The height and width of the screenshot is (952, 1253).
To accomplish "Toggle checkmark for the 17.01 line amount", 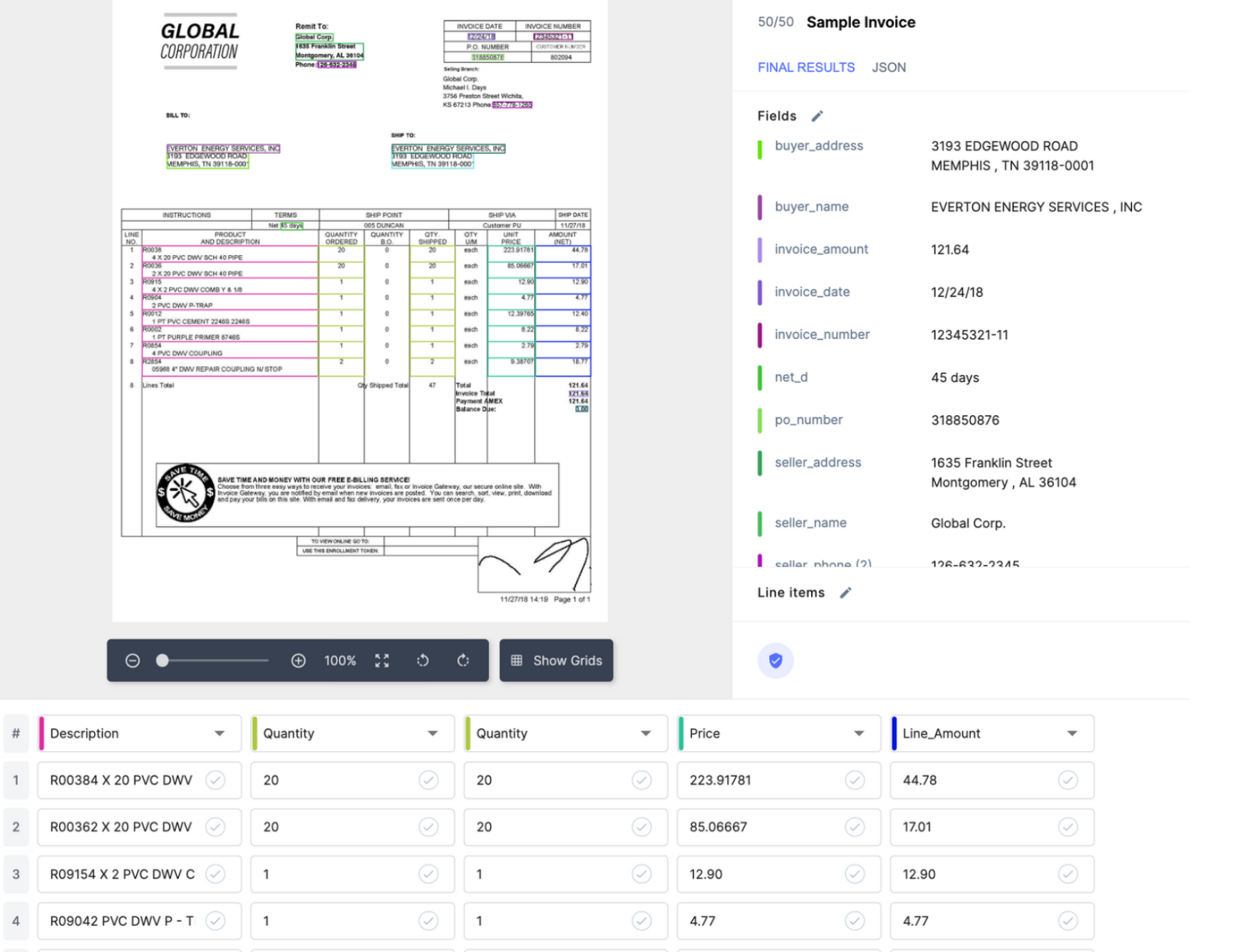I will [x=1068, y=827].
